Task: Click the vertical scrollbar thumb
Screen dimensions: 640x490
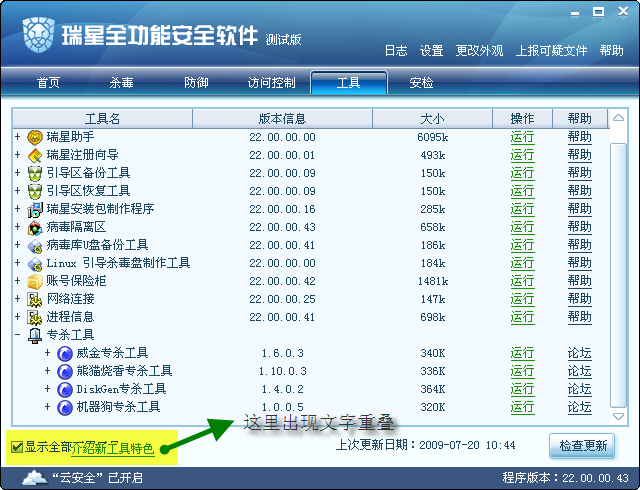Action: (x=618, y=275)
